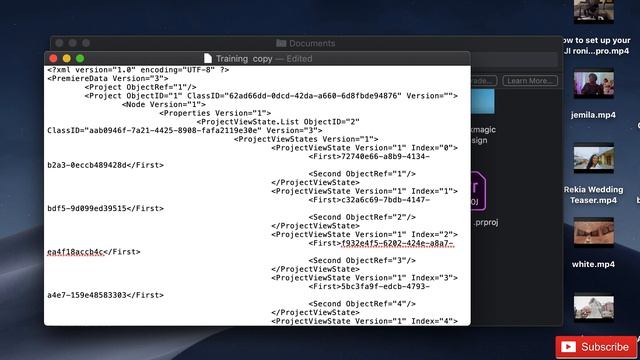
Task: Click the underlined text 'ea4f18accb4c'
Action: coord(76,252)
